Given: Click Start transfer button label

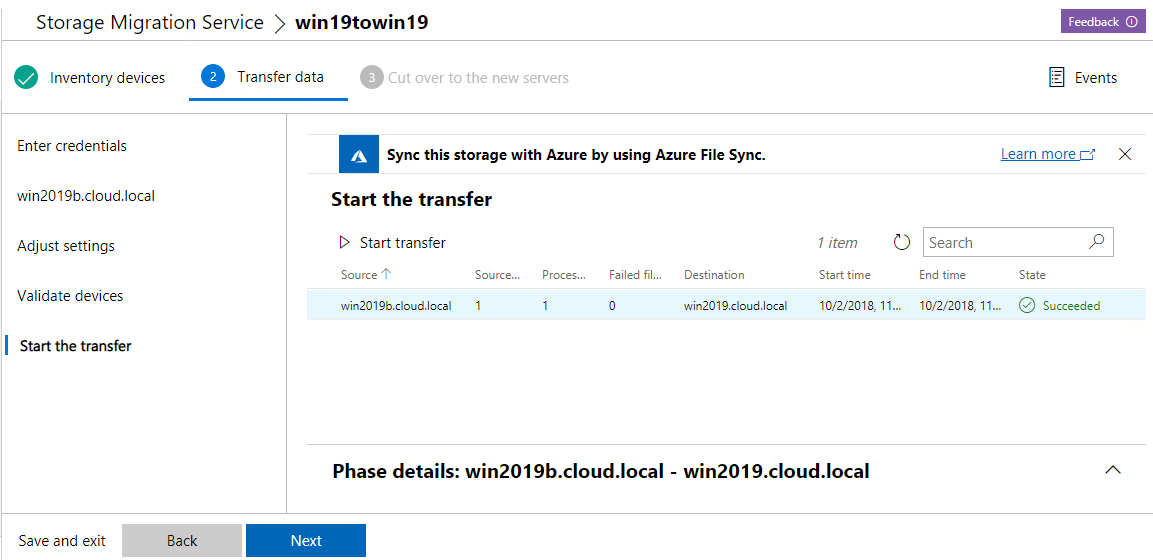Looking at the screenshot, I should 402,243.
